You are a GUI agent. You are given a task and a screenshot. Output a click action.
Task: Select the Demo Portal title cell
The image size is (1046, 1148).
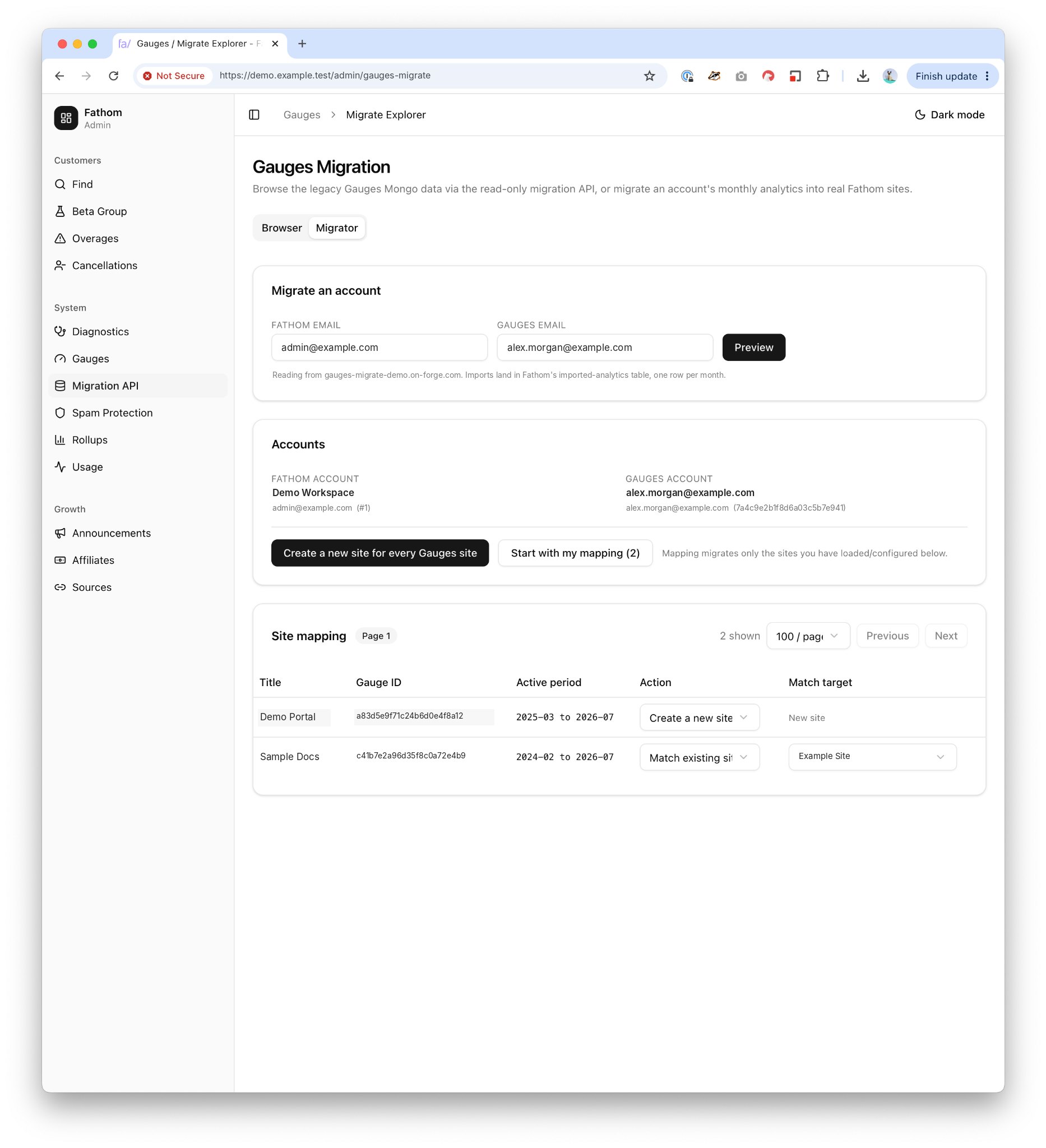[x=294, y=717]
